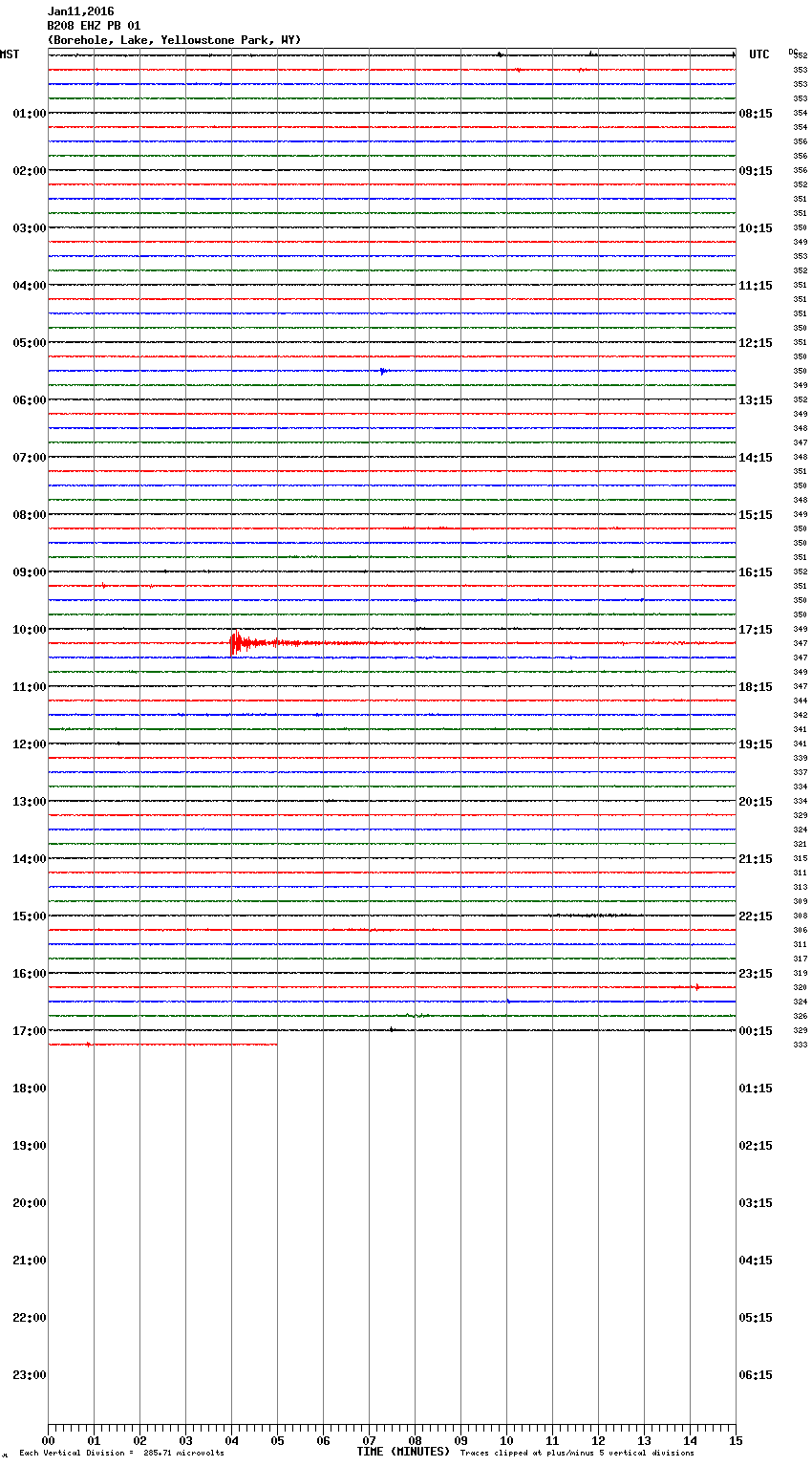Click the 05:00 MST hour label
Viewport: 812px width, 1466px height.
point(30,343)
